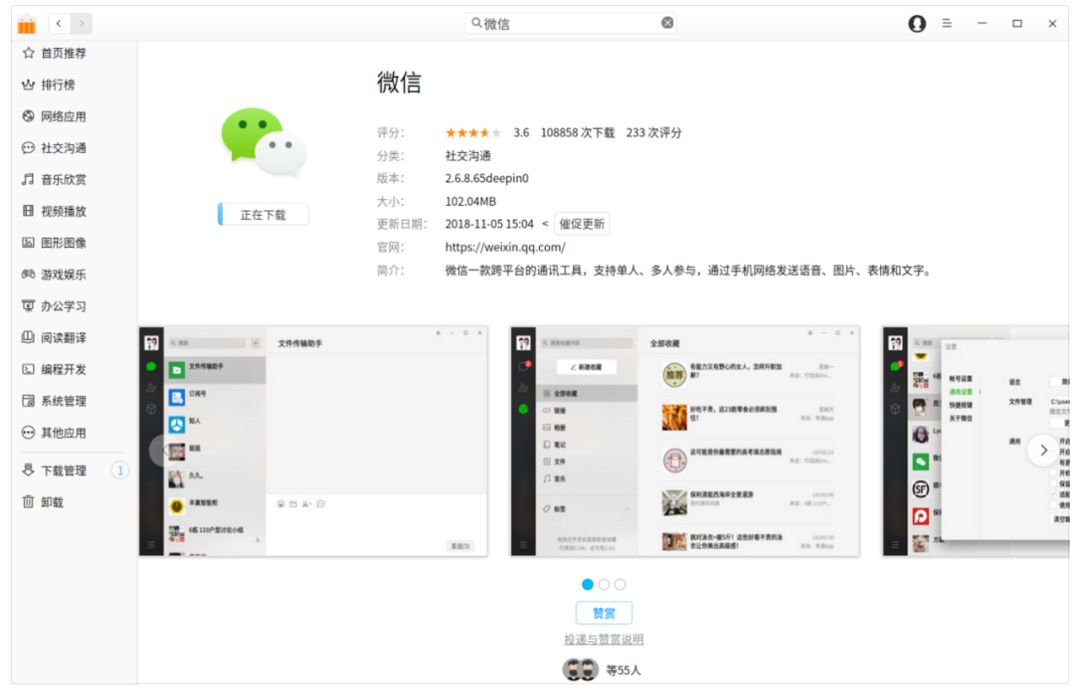Click the supporter avatars next to 等55人
1080x695 pixels.
click(581, 670)
